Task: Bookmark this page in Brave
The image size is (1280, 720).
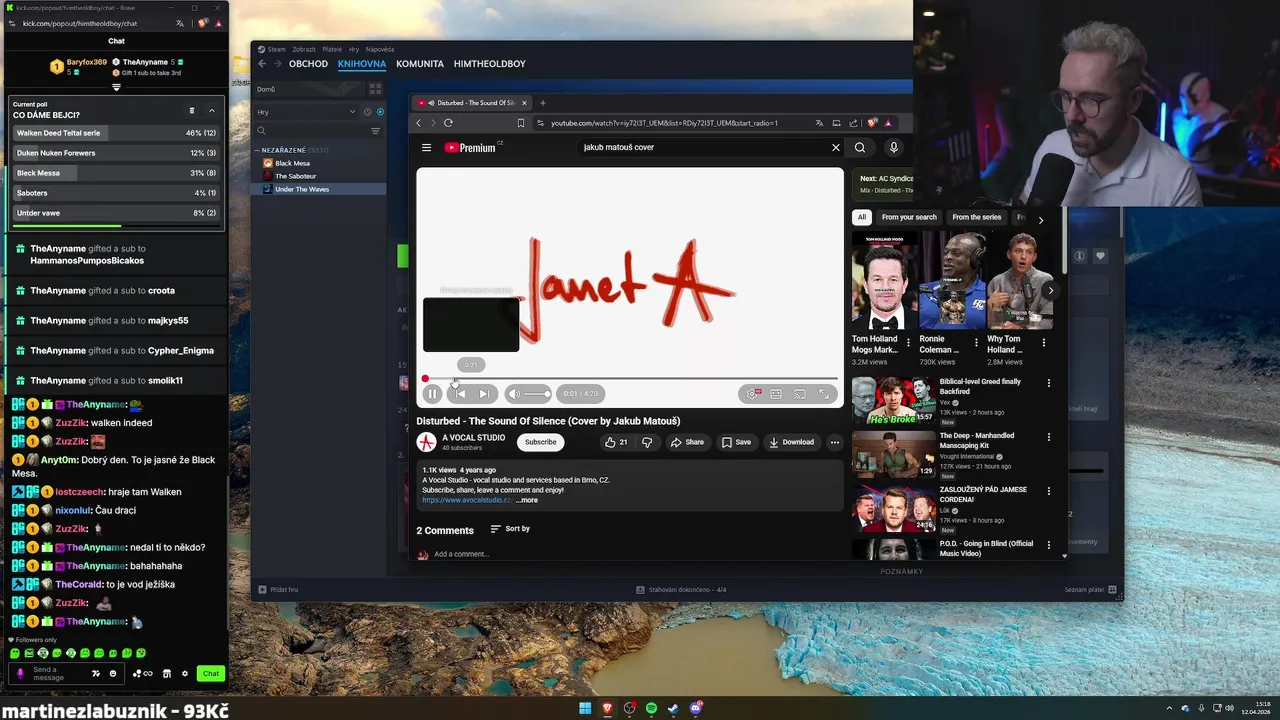Action: pyautogui.click(x=521, y=123)
